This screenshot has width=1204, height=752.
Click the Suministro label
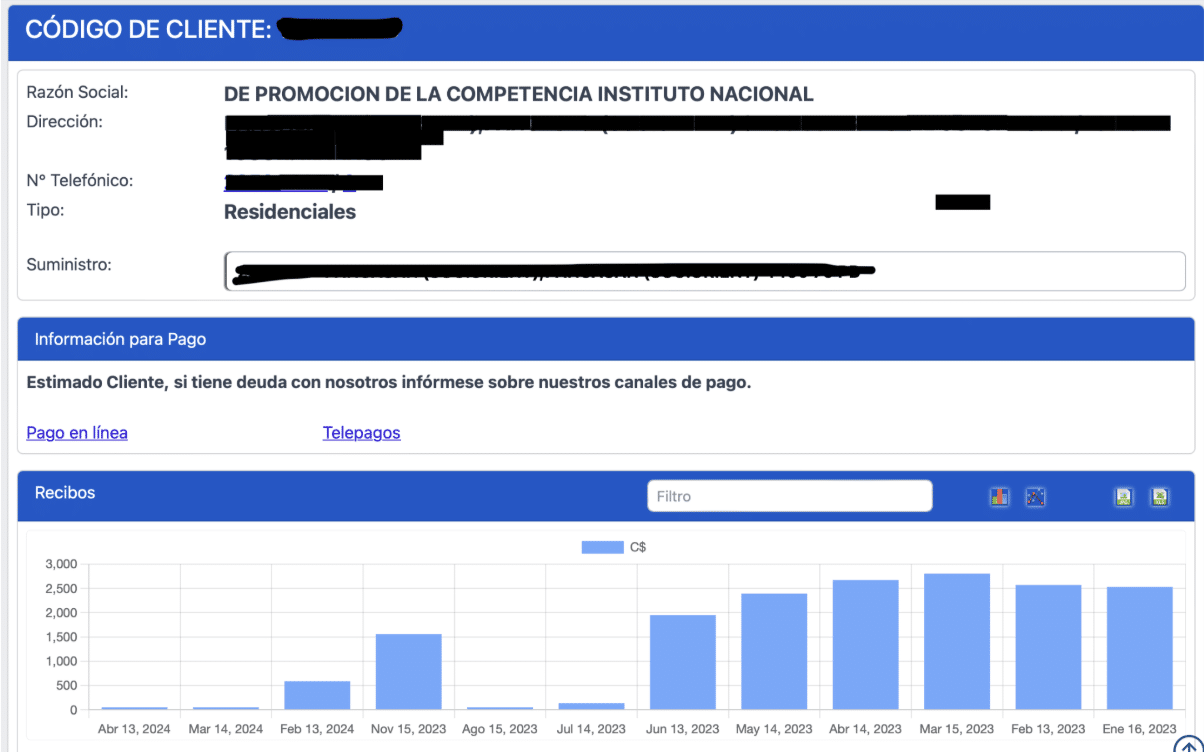pos(69,265)
